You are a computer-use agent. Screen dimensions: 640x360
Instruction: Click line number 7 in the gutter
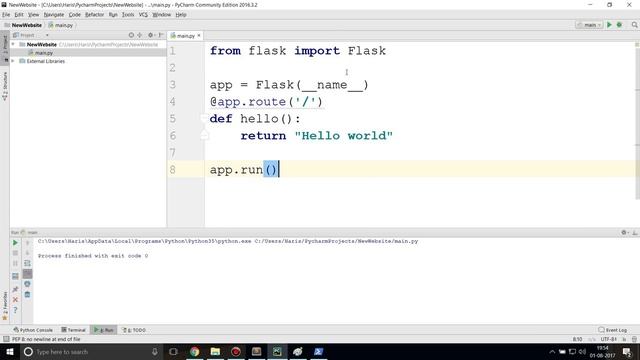point(173,152)
